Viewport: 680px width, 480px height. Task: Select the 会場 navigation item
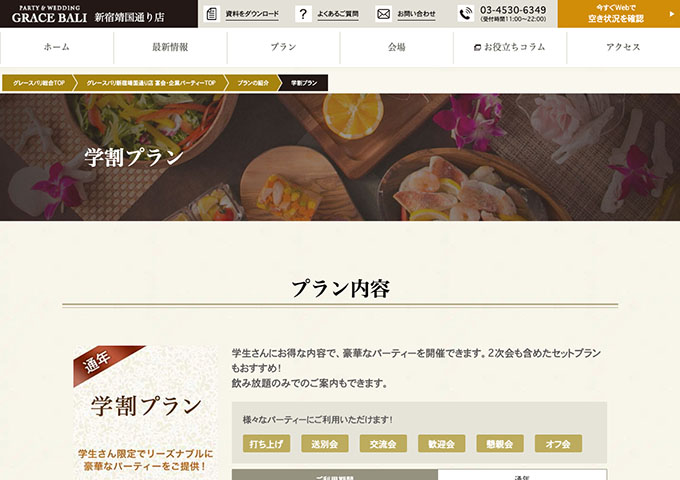click(396, 47)
